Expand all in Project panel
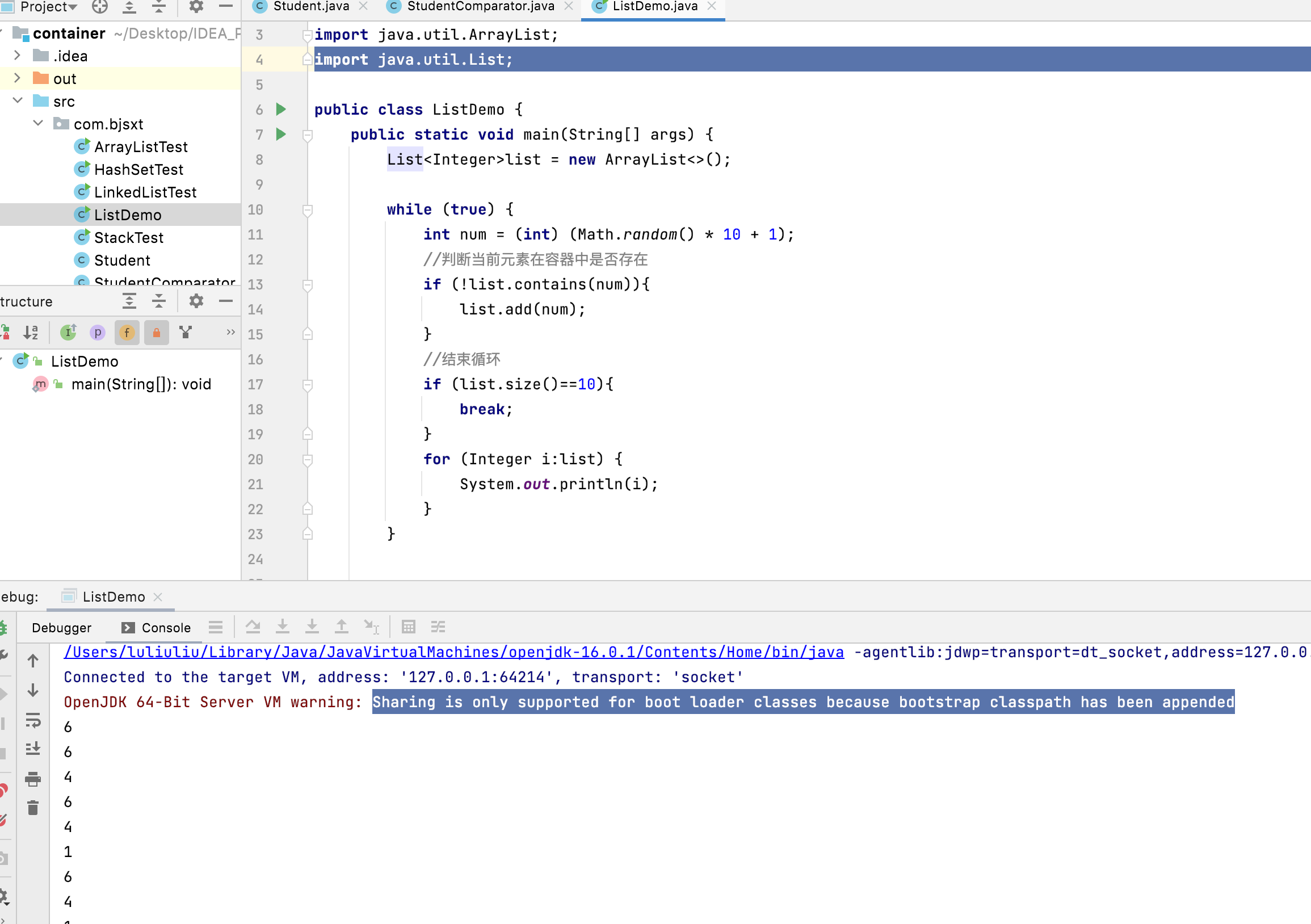 (x=129, y=7)
